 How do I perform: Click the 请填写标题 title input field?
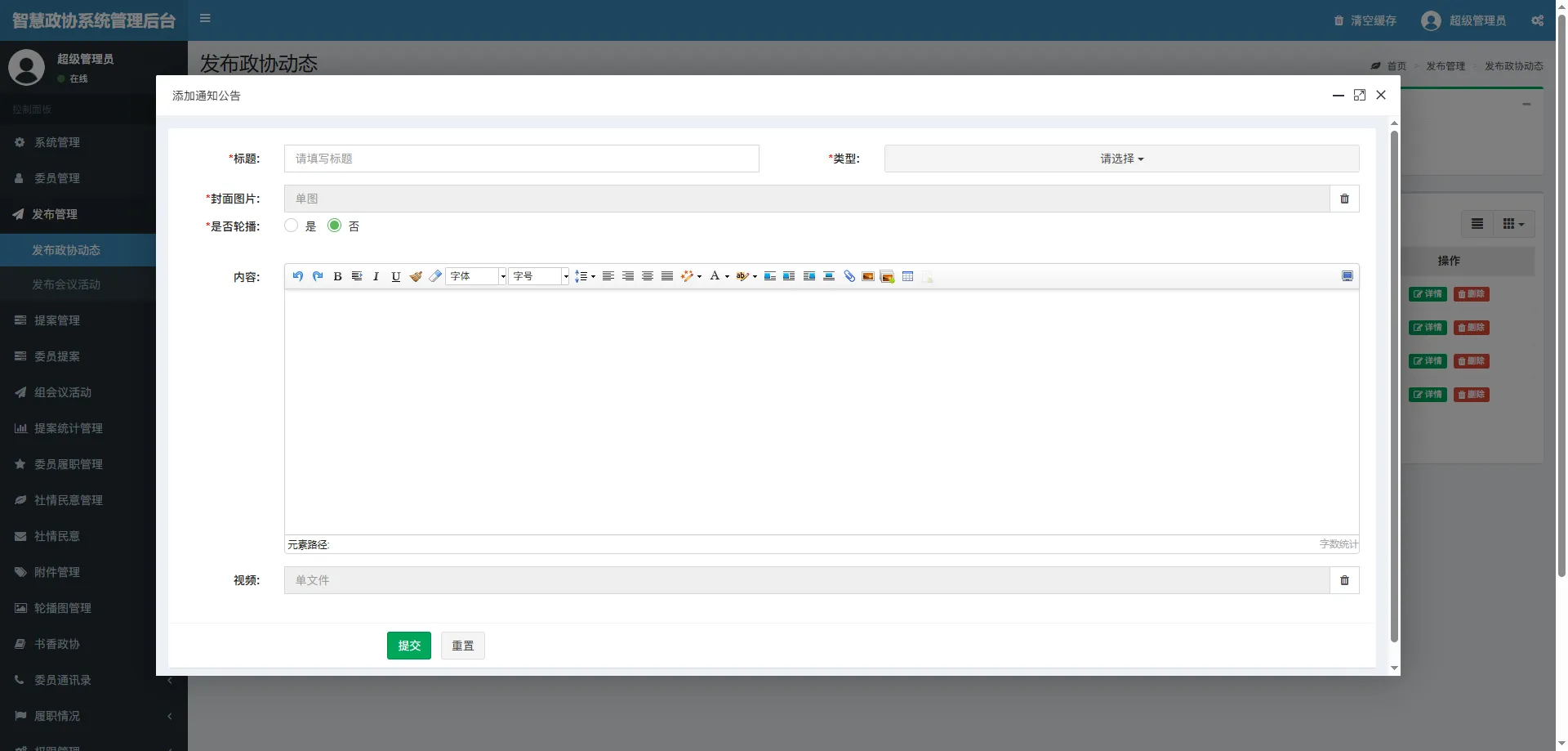pyautogui.click(x=521, y=159)
